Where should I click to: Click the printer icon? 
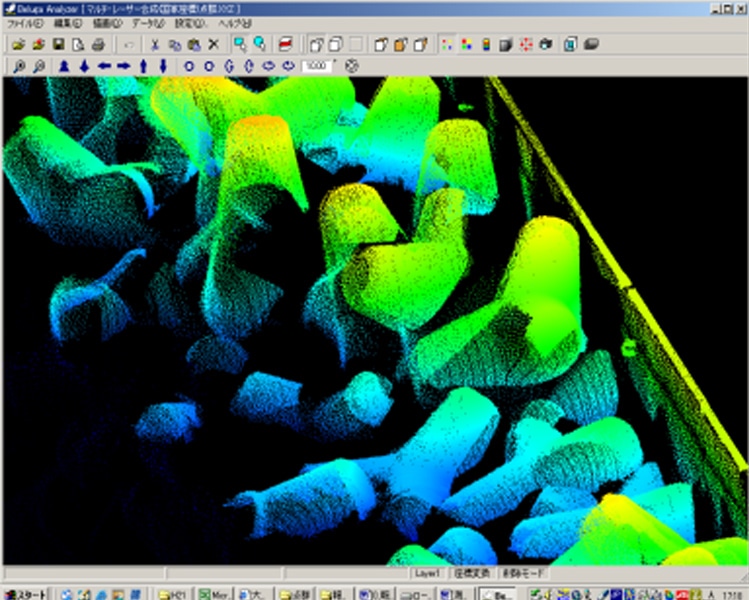(98, 45)
